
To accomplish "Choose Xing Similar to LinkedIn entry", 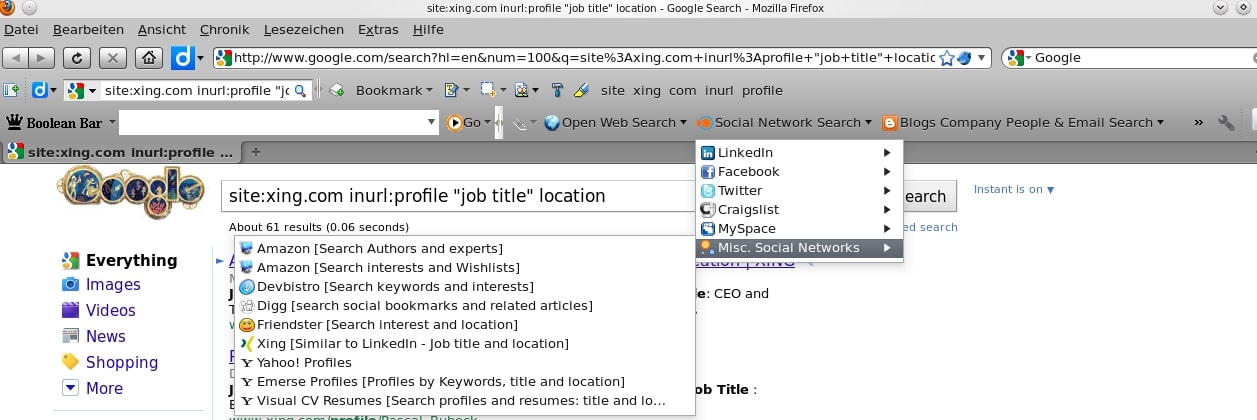I will click(465, 343).
